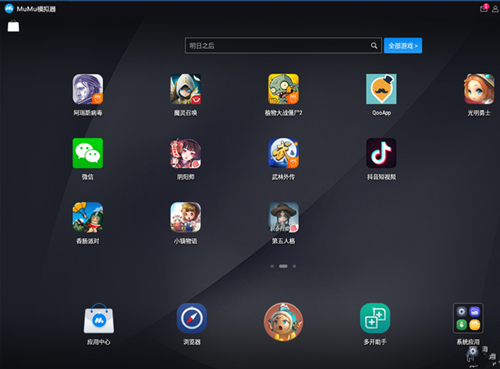Click the magnifier search icon
Viewport: 500px width, 369px height.
(x=374, y=46)
